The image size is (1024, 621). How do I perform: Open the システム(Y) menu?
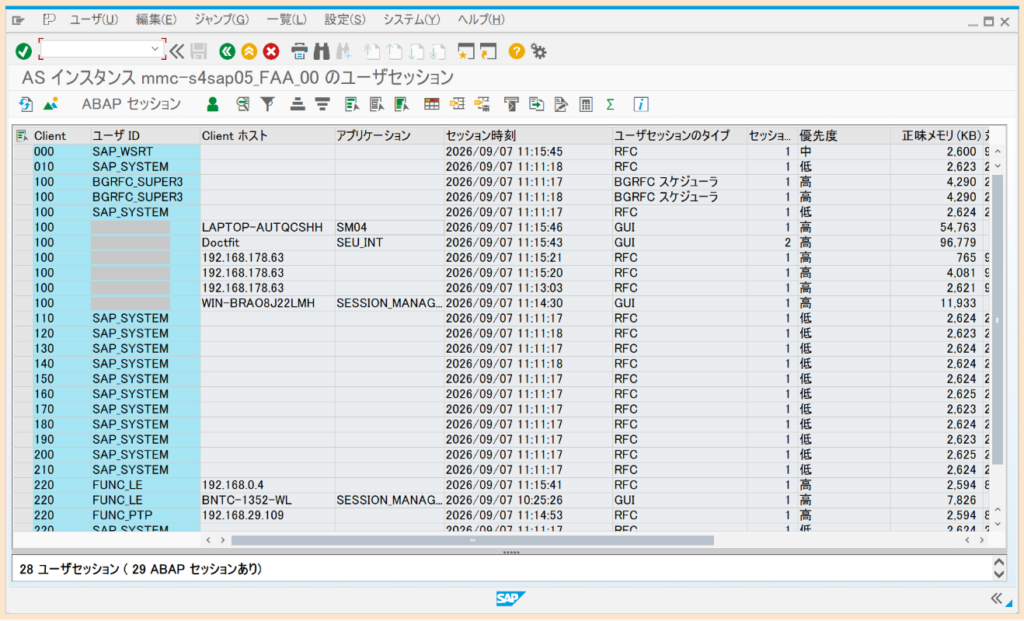point(411,20)
